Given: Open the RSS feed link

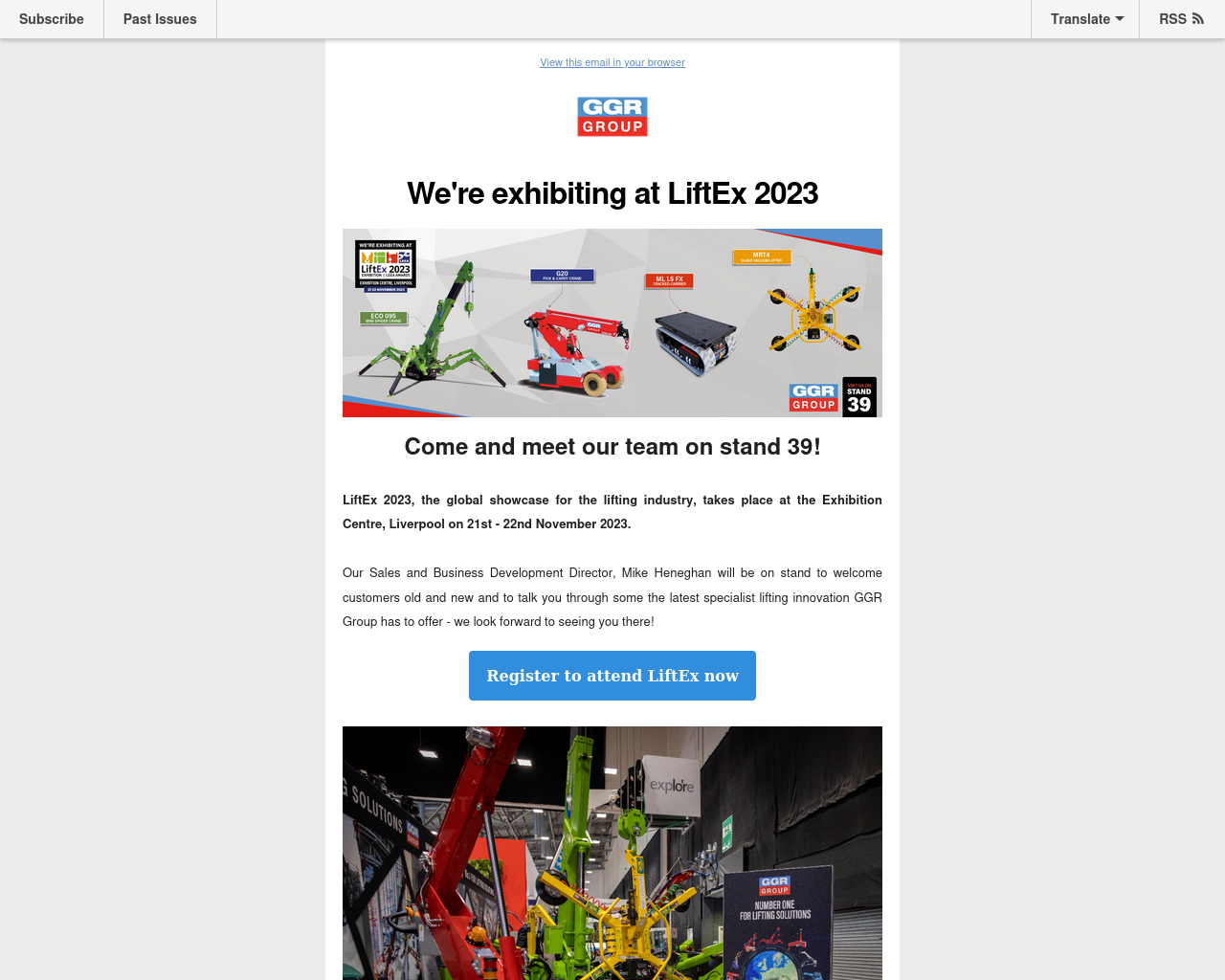Looking at the screenshot, I should point(1181,19).
